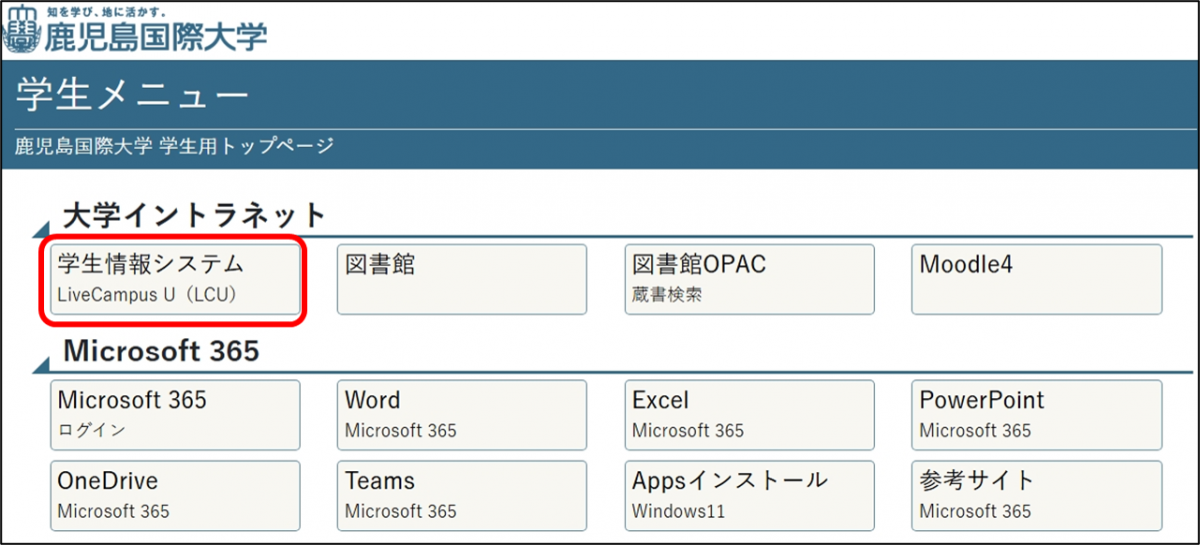Click triangle marker beside 大学イントラネット
Screen dimensions: 1200x545
(x=41, y=228)
